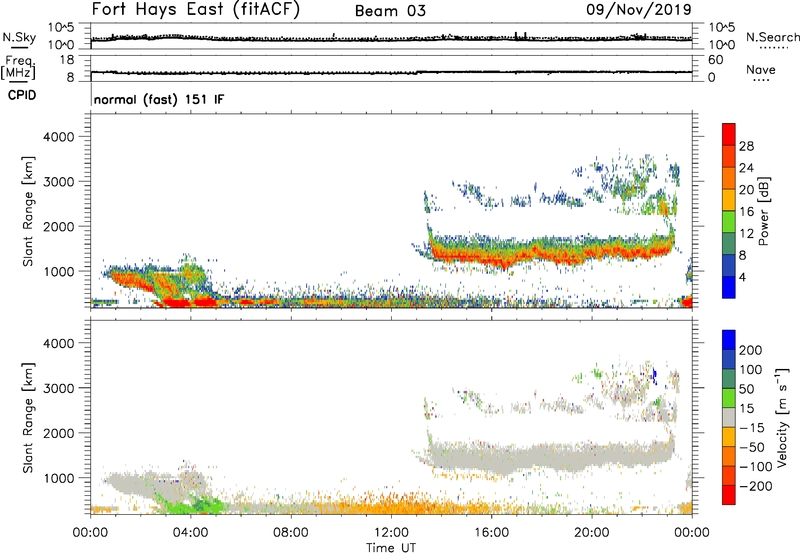
Task: Pick the Power swatch between 24 and 28
Action: click(x=729, y=156)
